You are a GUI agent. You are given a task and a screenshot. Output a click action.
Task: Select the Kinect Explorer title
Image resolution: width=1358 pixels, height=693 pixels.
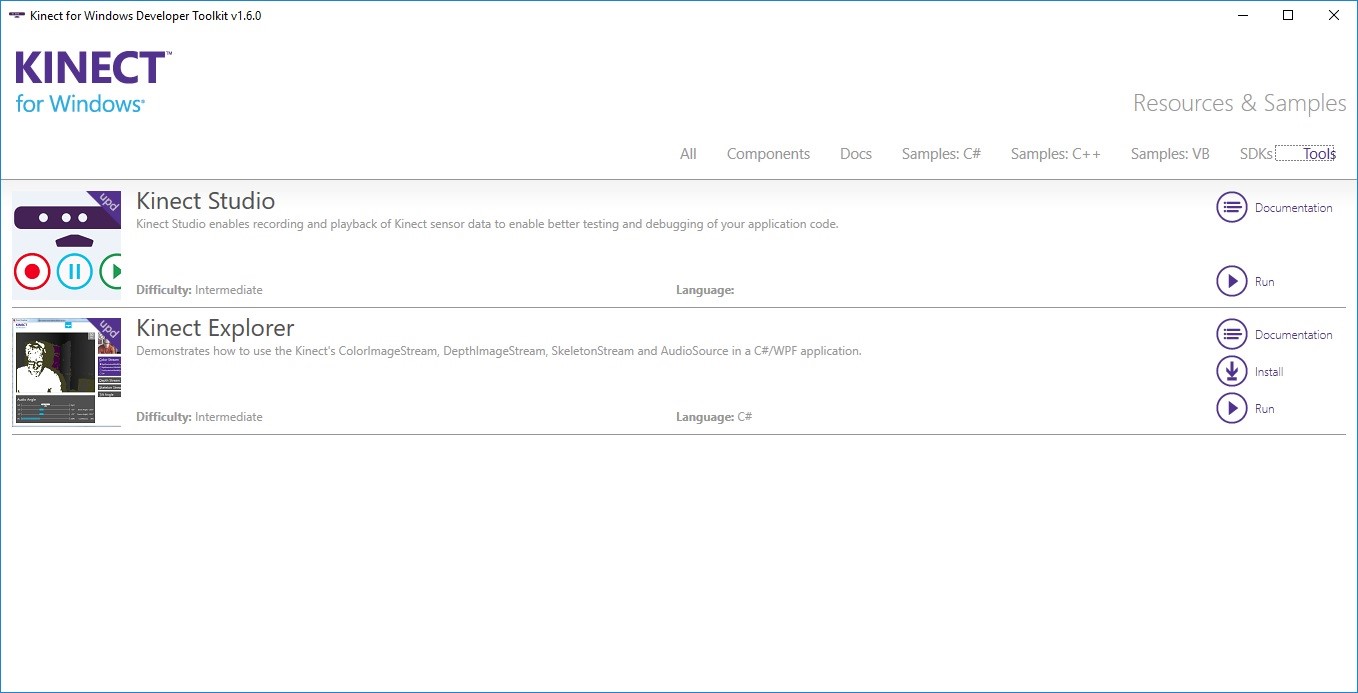point(215,328)
